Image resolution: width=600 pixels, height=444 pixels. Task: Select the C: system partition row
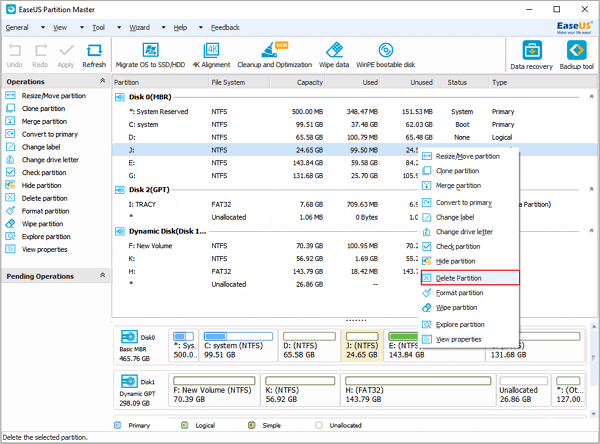[354, 124]
